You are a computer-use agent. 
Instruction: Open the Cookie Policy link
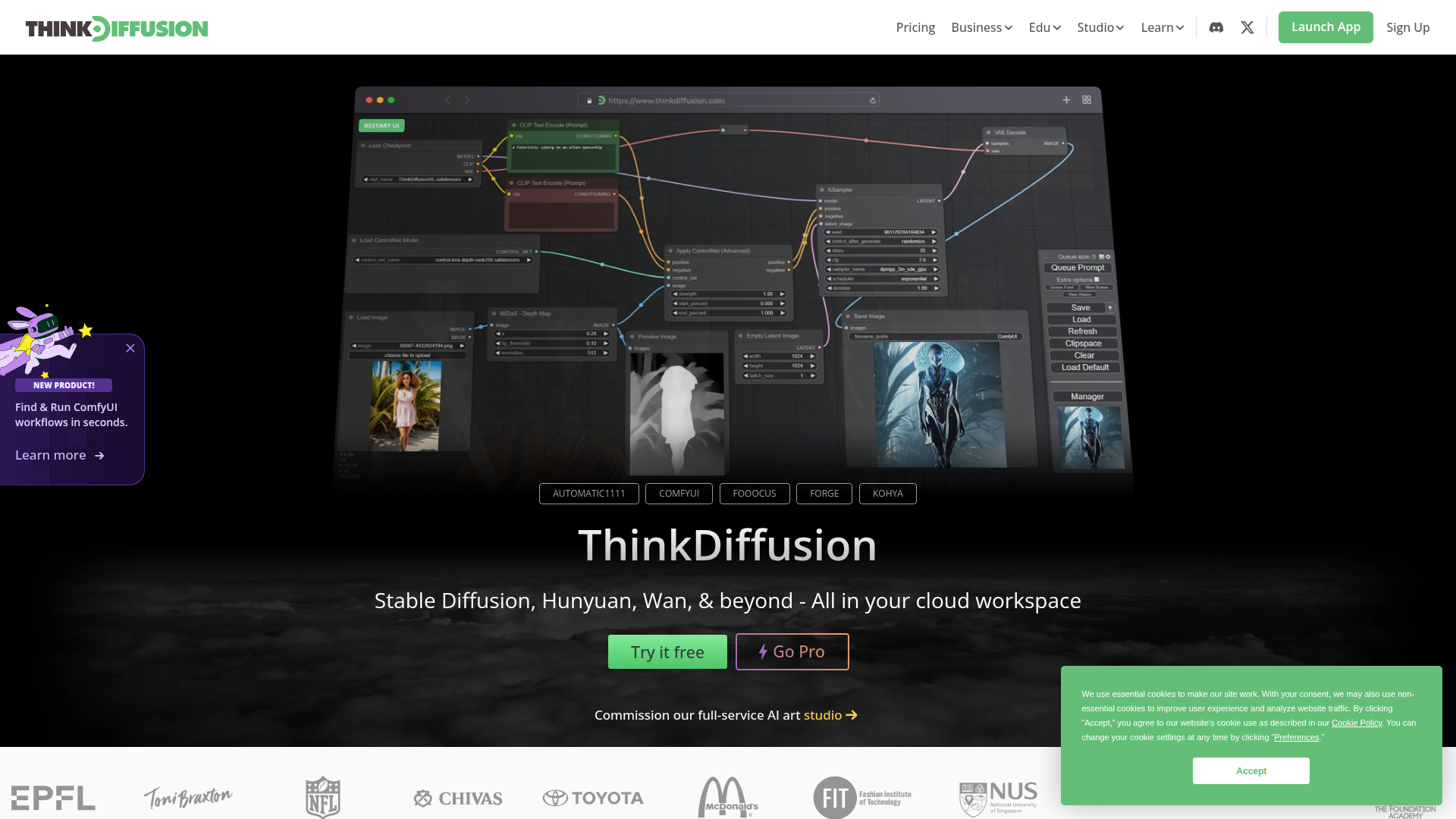1357,723
